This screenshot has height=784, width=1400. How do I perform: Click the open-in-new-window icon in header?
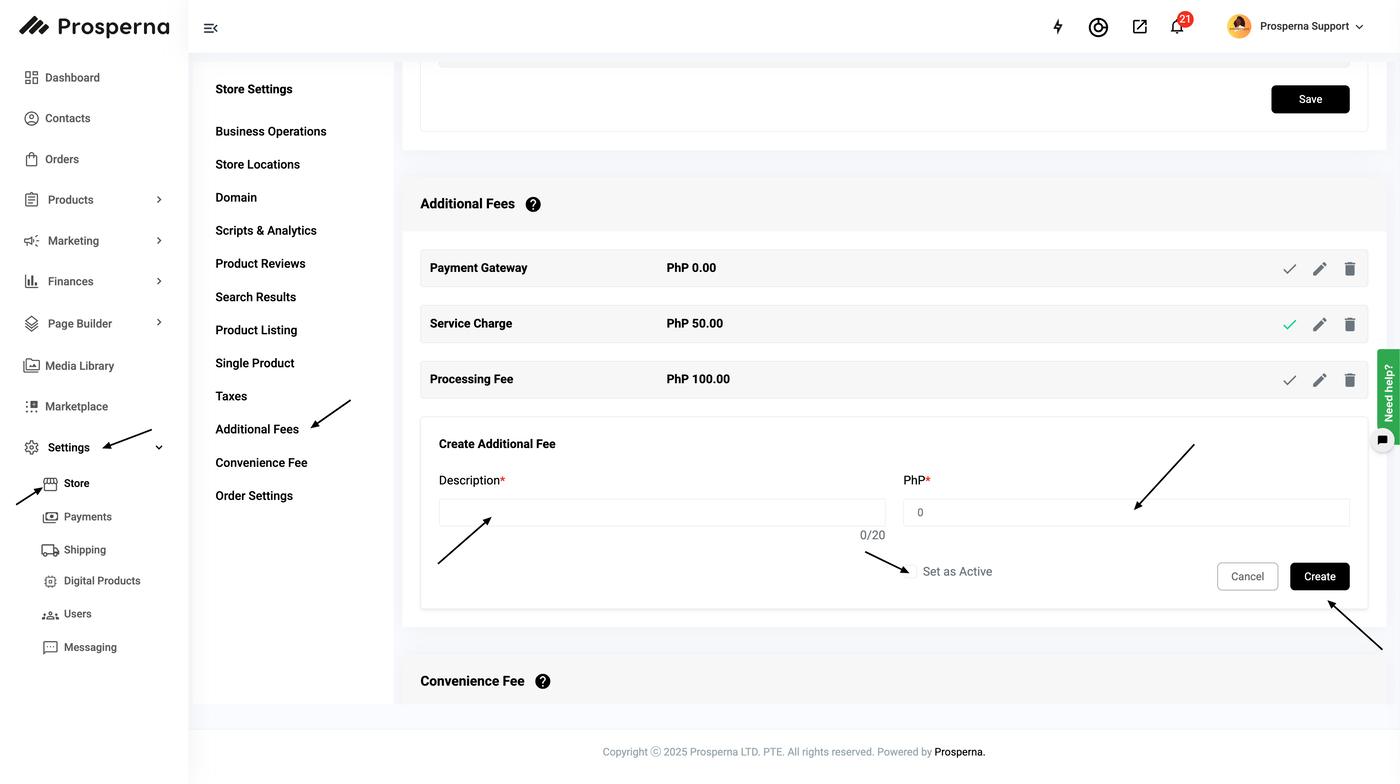pyautogui.click(x=1139, y=27)
